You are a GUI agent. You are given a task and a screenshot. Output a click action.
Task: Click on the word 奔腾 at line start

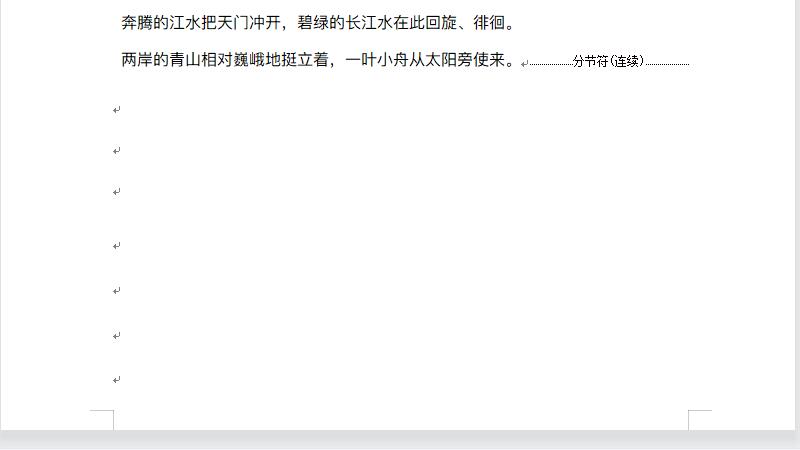(x=137, y=23)
